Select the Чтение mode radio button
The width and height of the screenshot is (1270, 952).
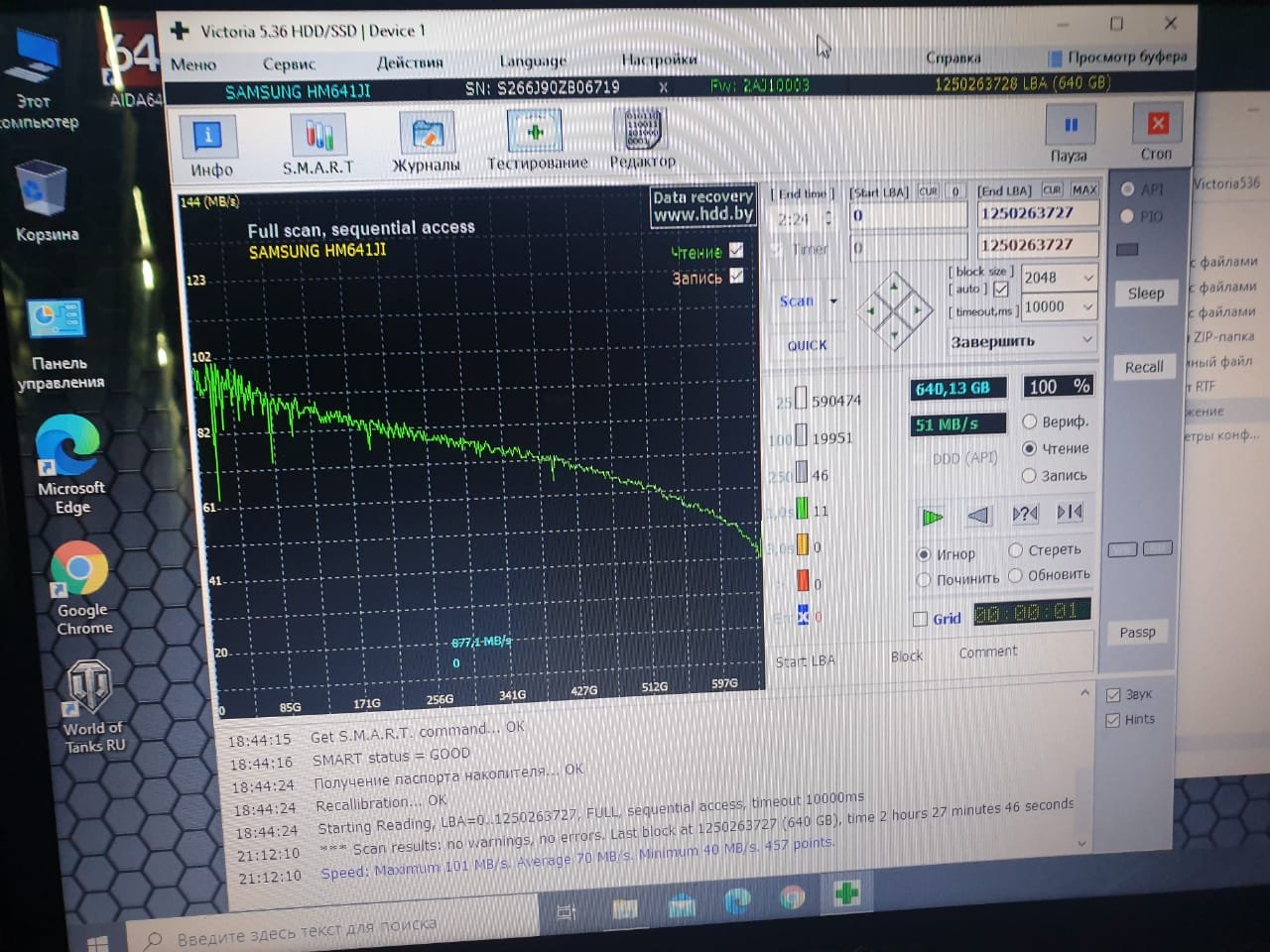tap(1030, 448)
